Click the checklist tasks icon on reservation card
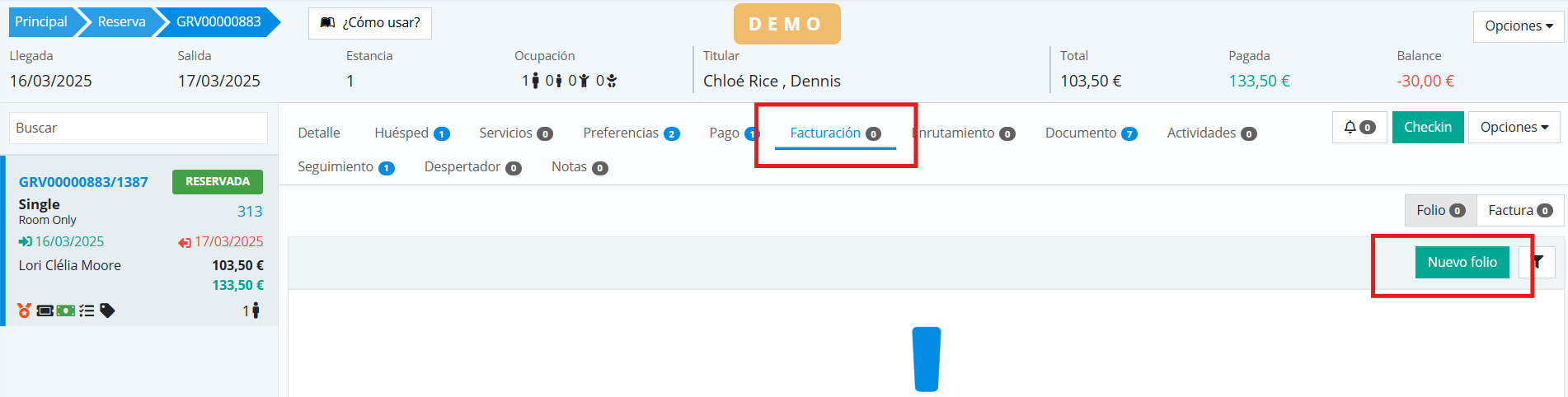Image resolution: width=1568 pixels, height=397 pixels. 87,311
